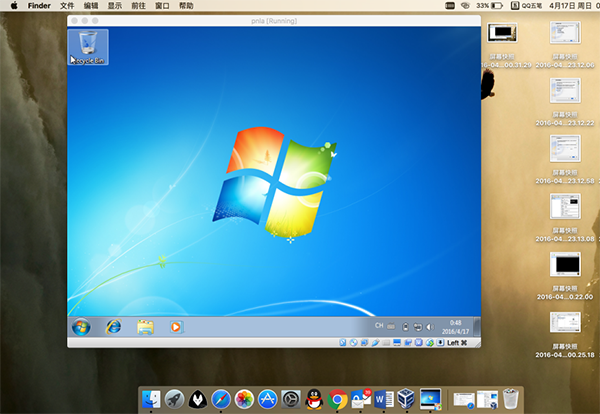Click the Windows taskbar clock showing 0:48
Image resolution: width=600 pixels, height=414 pixels.
(x=456, y=326)
